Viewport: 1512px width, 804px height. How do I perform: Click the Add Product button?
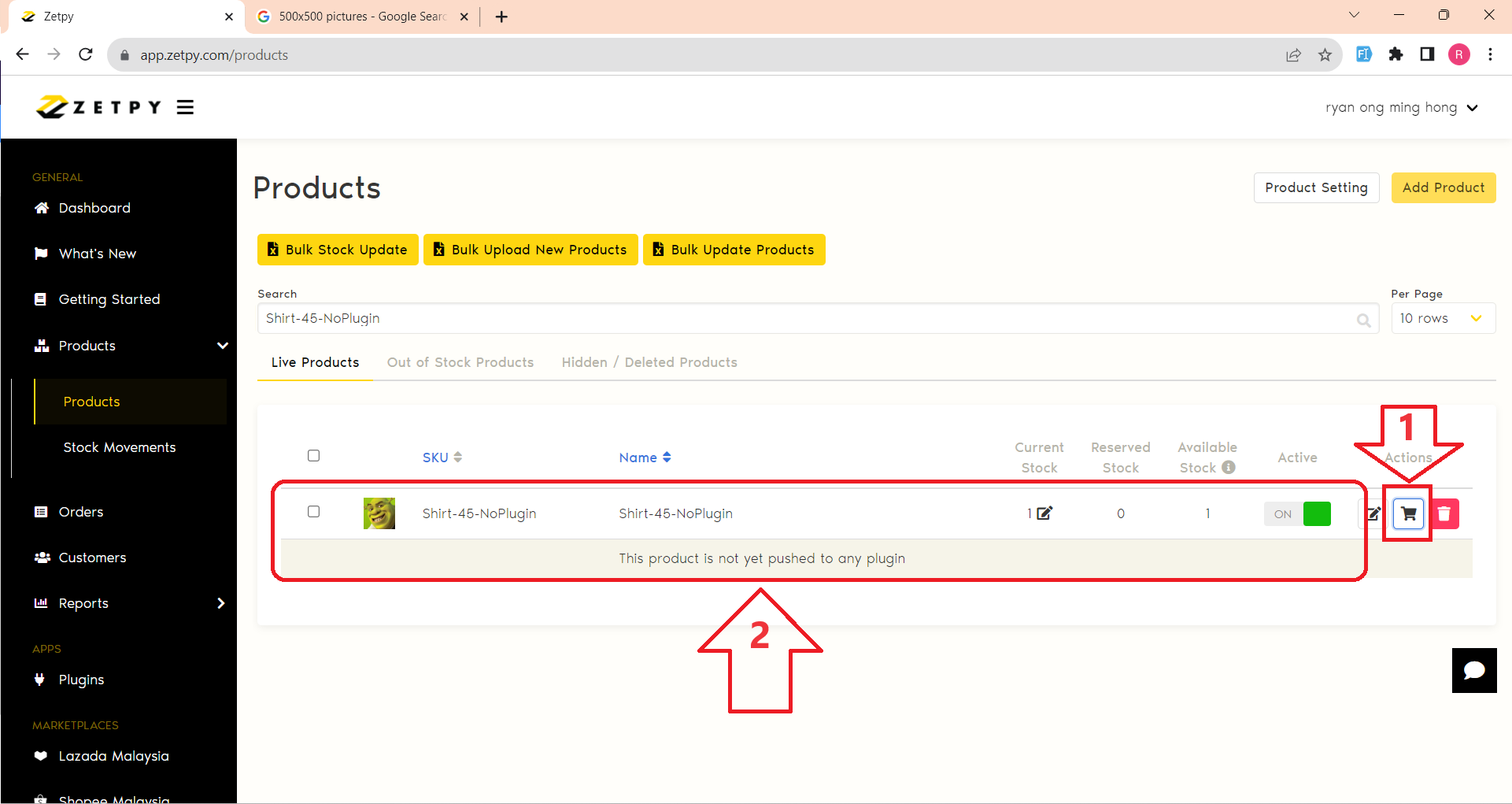click(1444, 187)
